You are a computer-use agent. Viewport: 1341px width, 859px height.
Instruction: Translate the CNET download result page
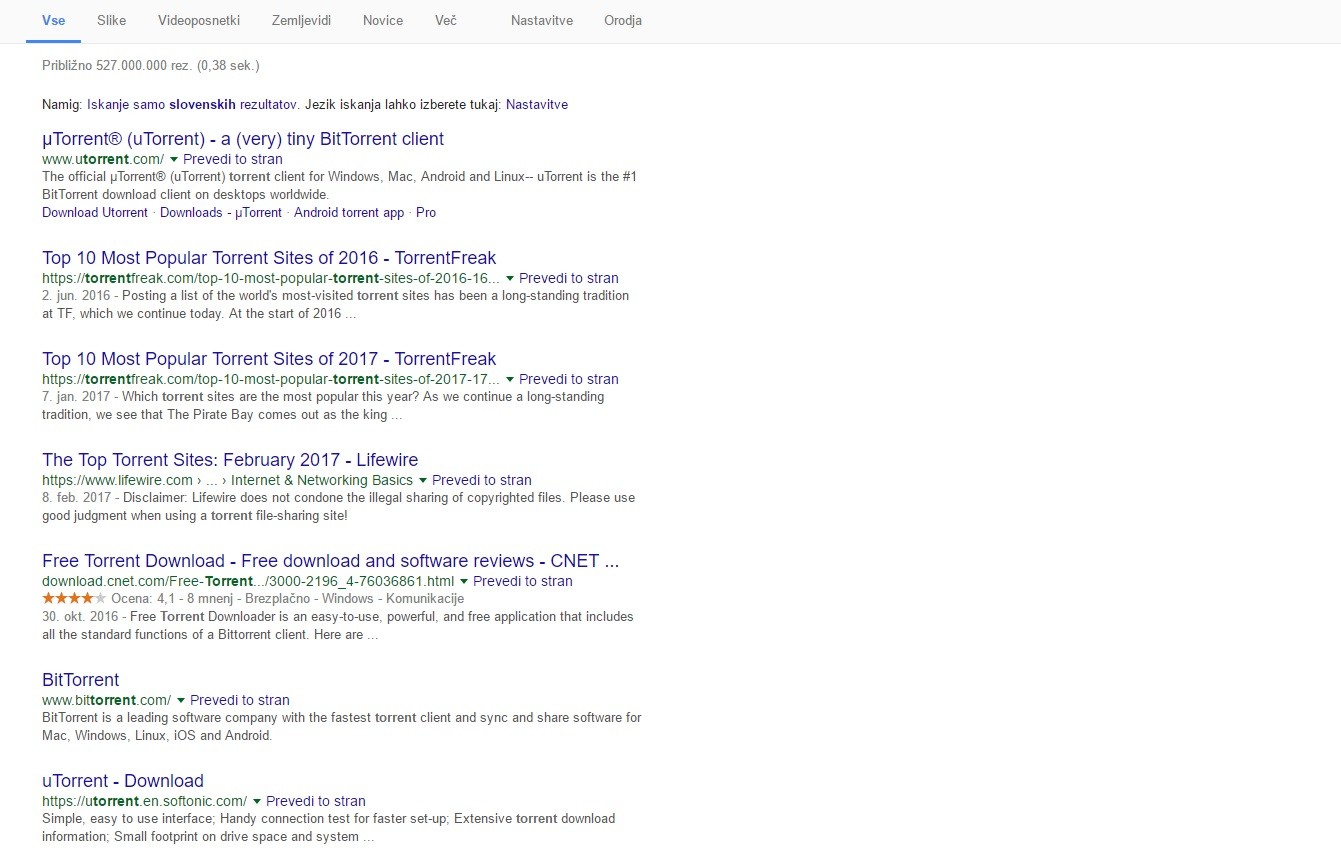(523, 581)
